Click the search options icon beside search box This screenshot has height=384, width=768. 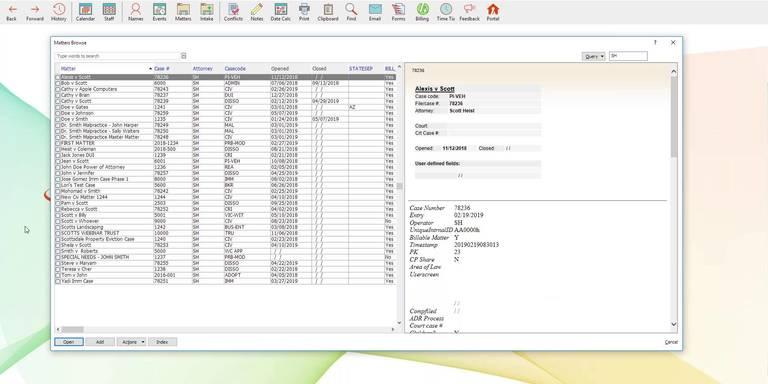tap(184, 56)
